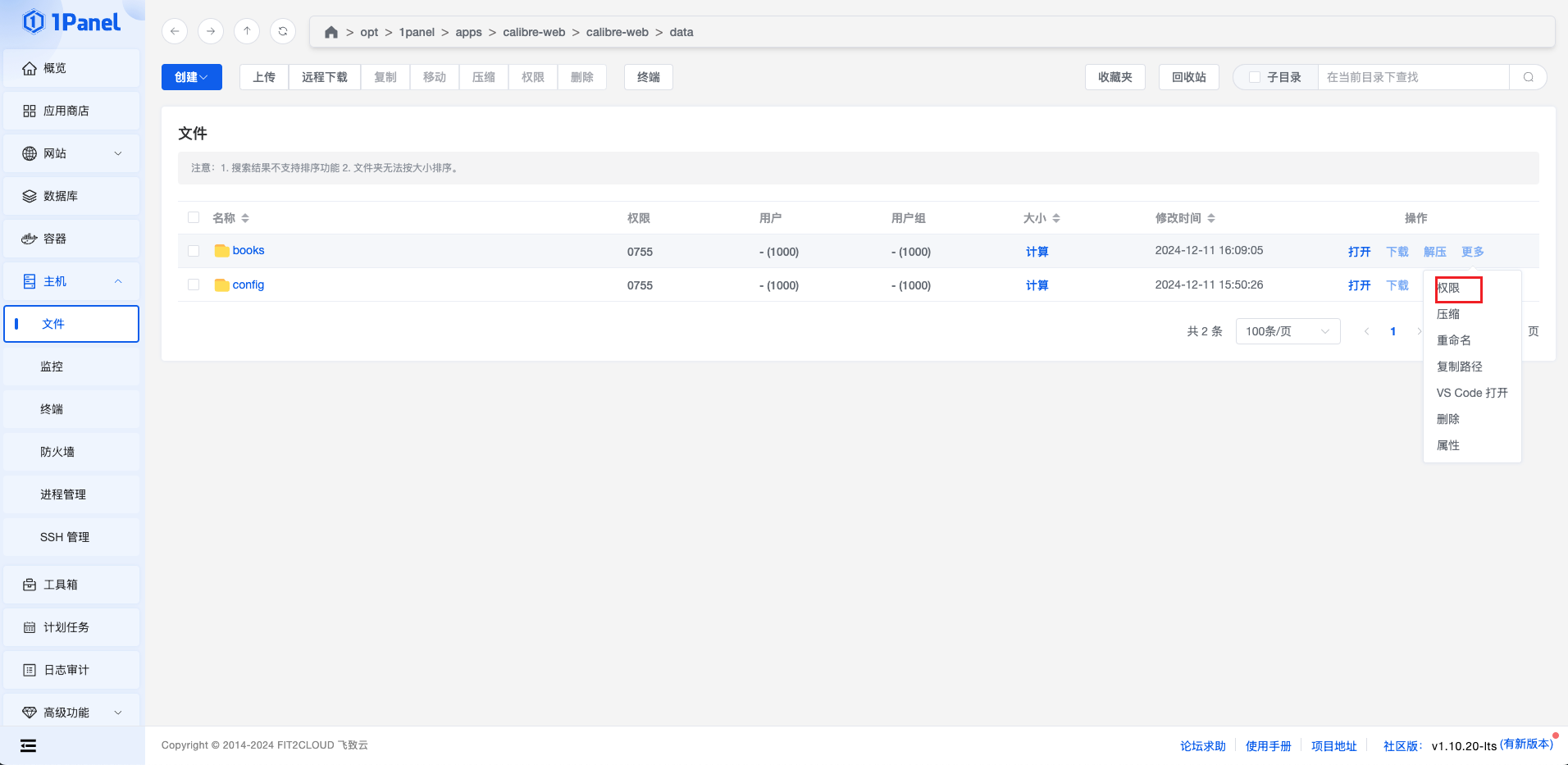Choose 重命名 in the more menu
This screenshot has height=765, width=1568.
coord(1453,340)
